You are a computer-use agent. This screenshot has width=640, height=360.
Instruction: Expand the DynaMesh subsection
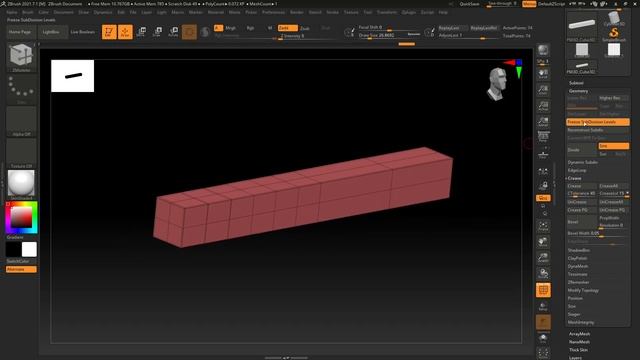[578, 266]
